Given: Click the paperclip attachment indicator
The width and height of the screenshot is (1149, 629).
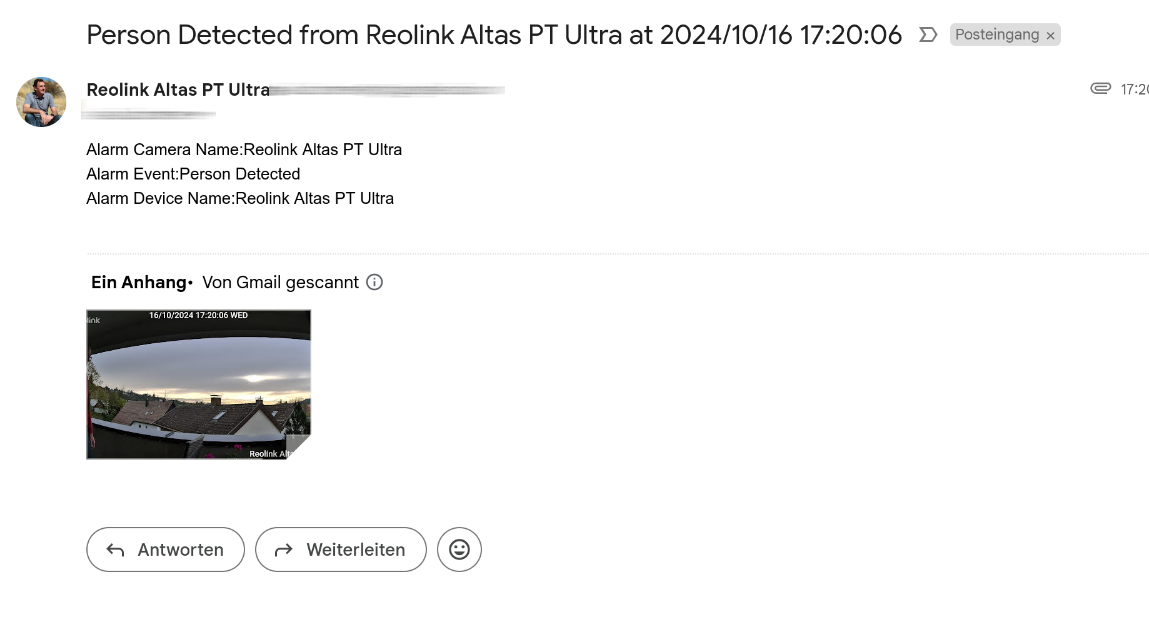Looking at the screenshot, I should (x=1100, y=89).
